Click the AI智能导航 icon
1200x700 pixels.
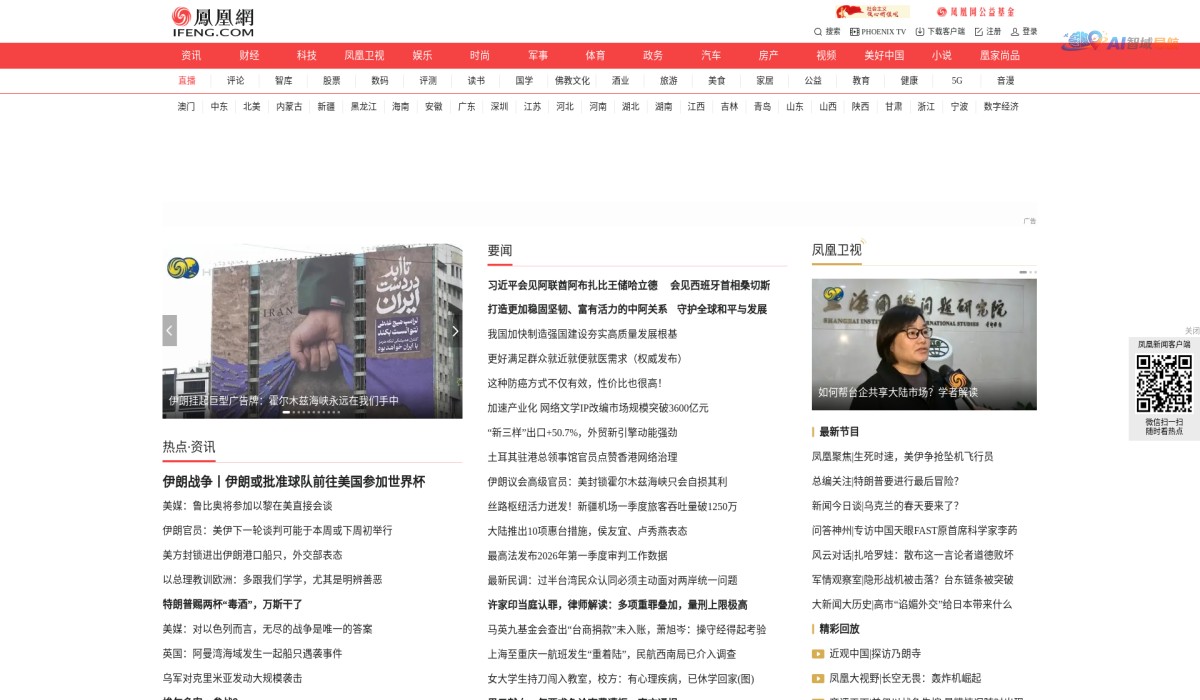[x=1123, y=38]
